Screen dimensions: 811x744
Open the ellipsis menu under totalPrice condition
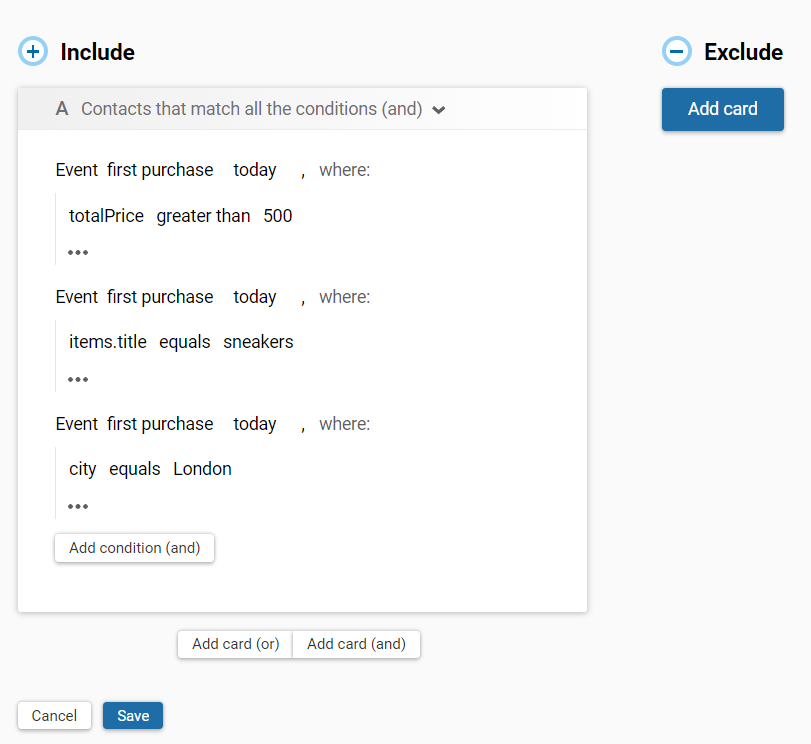(78, 252)
